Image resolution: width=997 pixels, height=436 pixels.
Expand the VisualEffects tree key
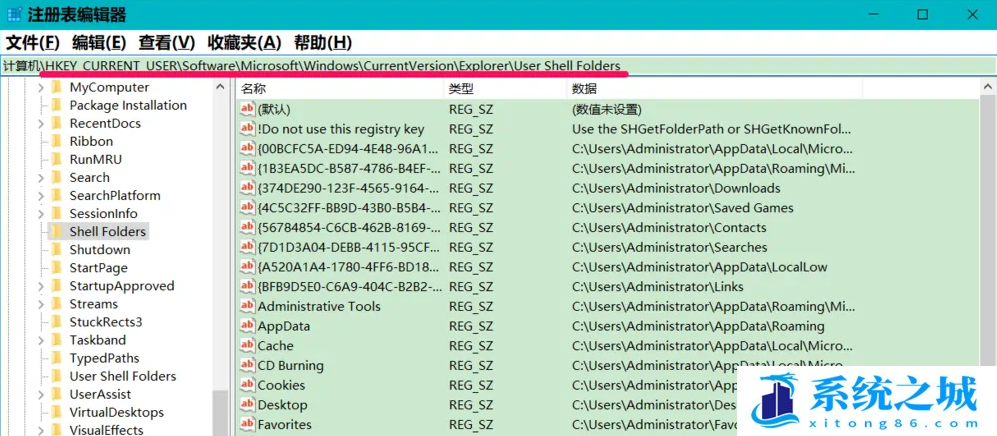[x=41, y=430]
